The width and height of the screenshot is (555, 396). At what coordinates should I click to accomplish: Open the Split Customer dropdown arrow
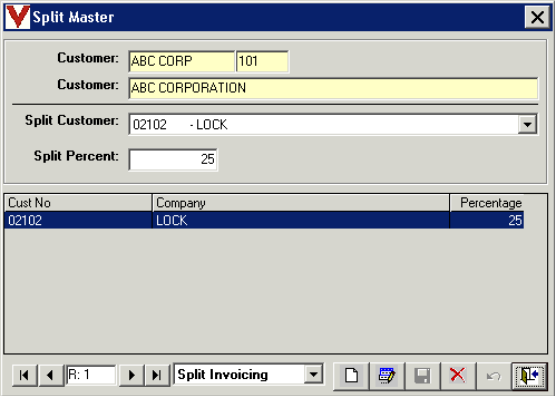[x=527, y=124]
